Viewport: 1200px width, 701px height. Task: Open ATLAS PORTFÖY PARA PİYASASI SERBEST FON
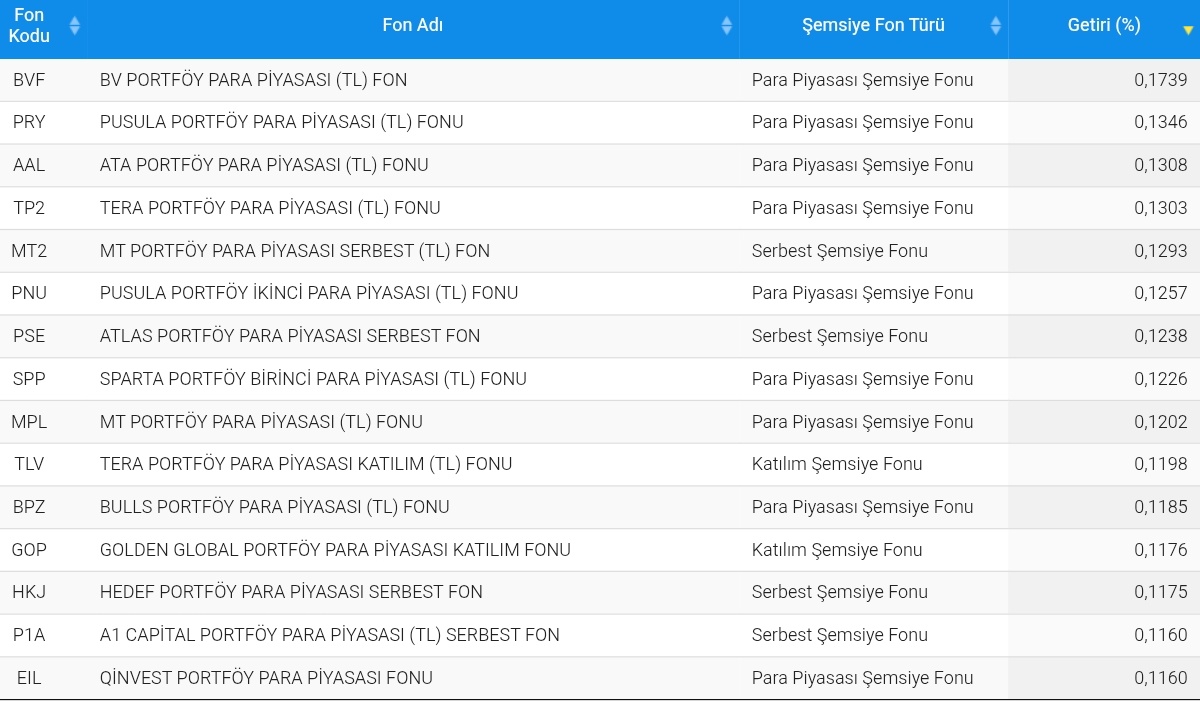coord(290,336)
